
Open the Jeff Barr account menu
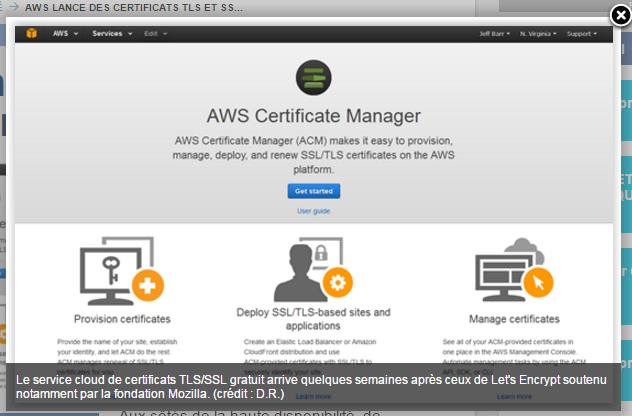(x=495, y=34)
